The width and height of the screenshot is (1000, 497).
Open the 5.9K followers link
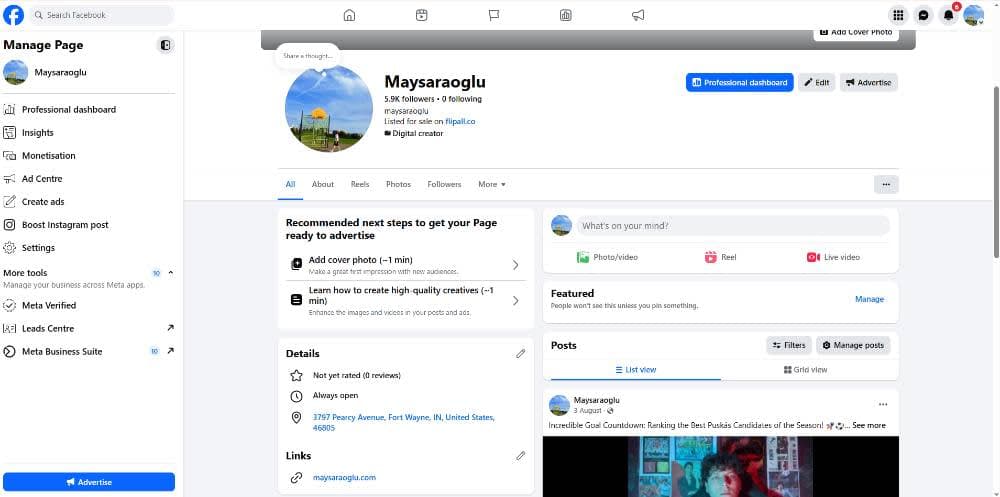pos(409,99)
